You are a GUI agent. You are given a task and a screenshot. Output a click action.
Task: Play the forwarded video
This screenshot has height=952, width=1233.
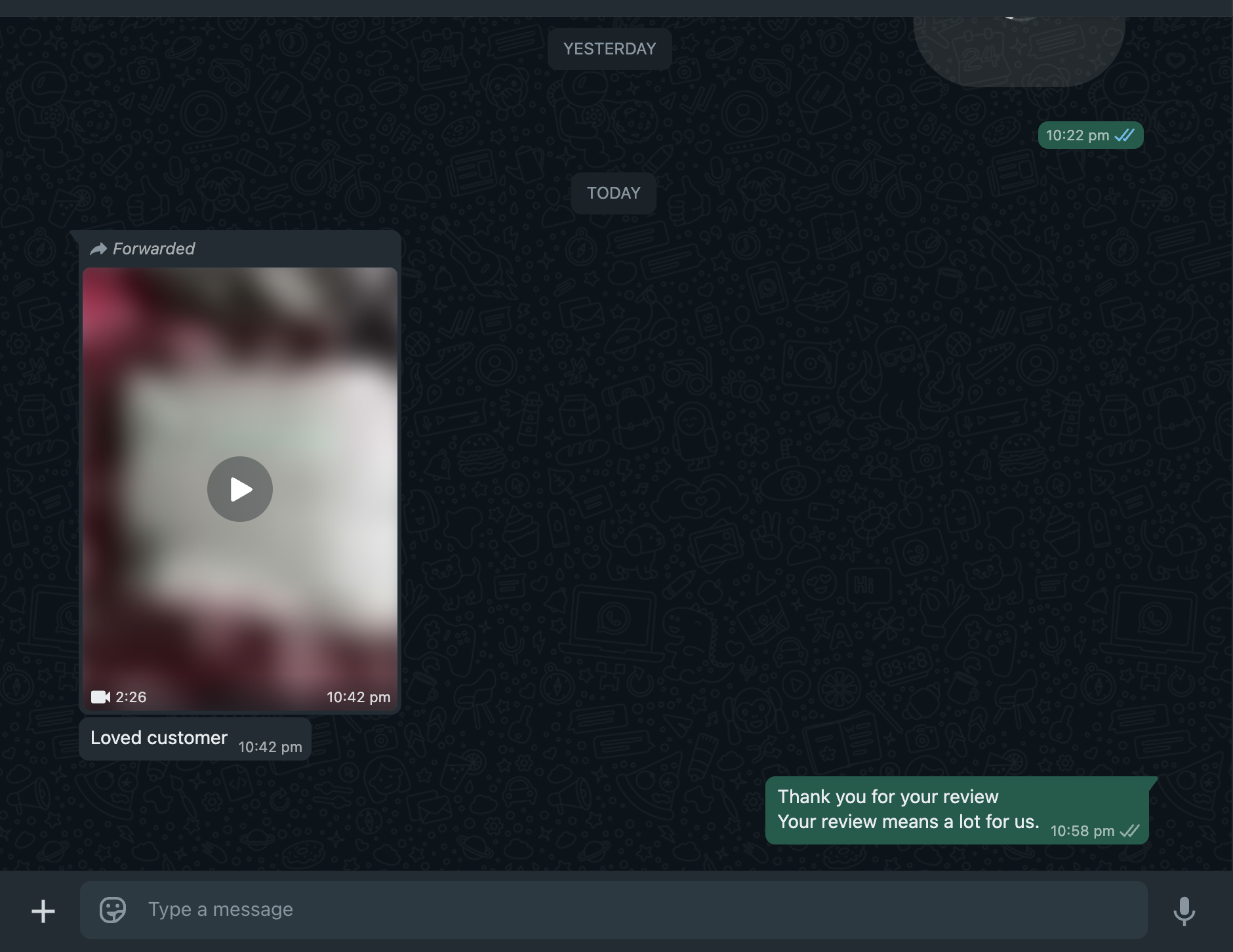pos(240,489)
